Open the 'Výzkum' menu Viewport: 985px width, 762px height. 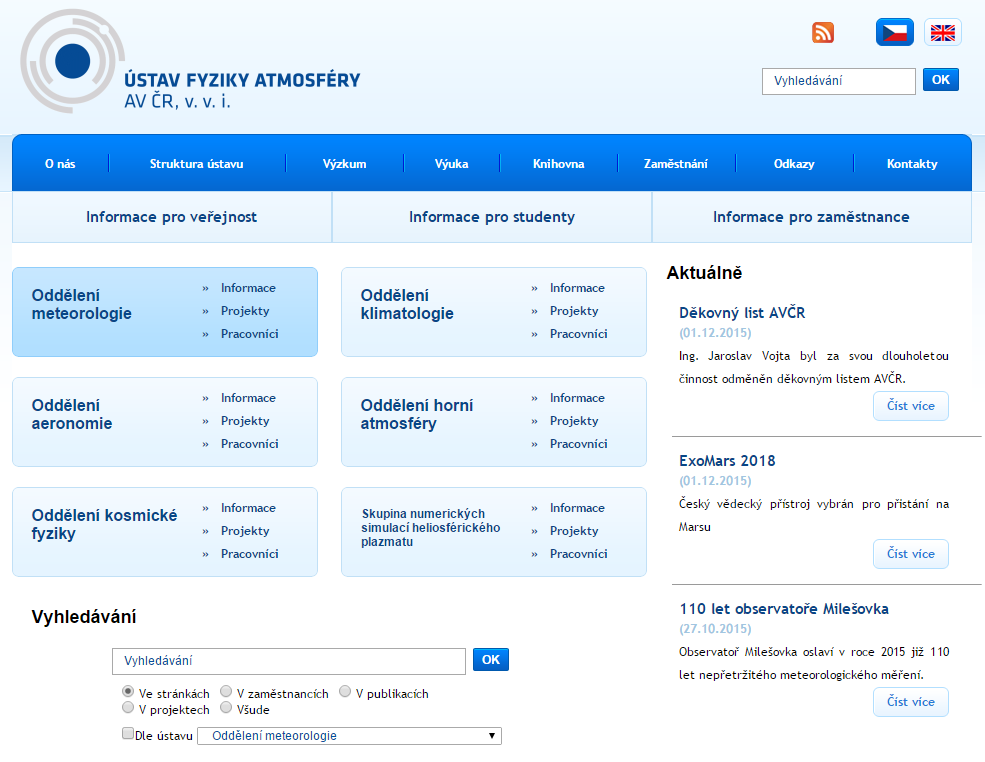(x=344, y=162)
